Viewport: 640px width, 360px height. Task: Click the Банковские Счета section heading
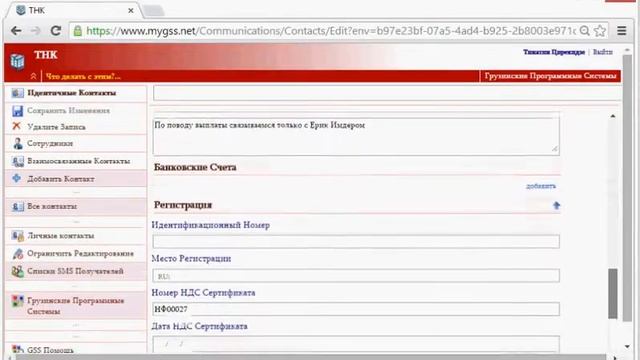coord(195,167)
